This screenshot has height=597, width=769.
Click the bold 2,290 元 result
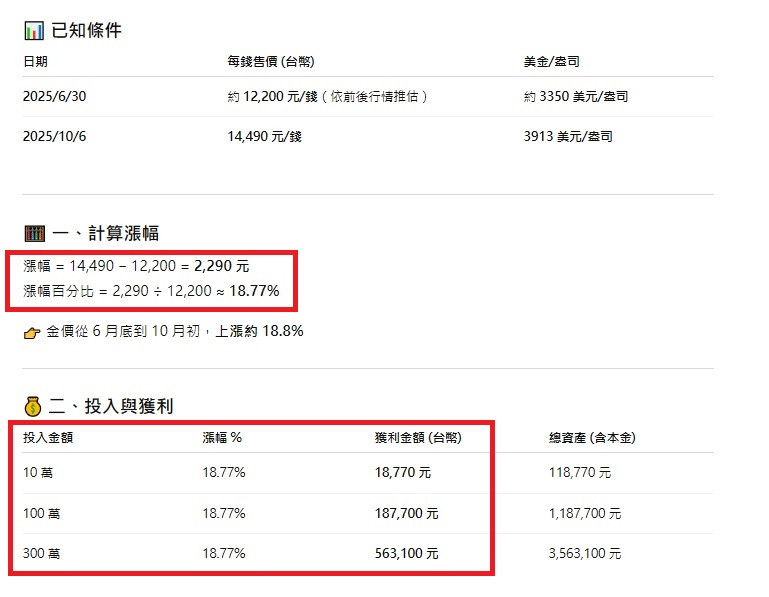tap(221, 268)
